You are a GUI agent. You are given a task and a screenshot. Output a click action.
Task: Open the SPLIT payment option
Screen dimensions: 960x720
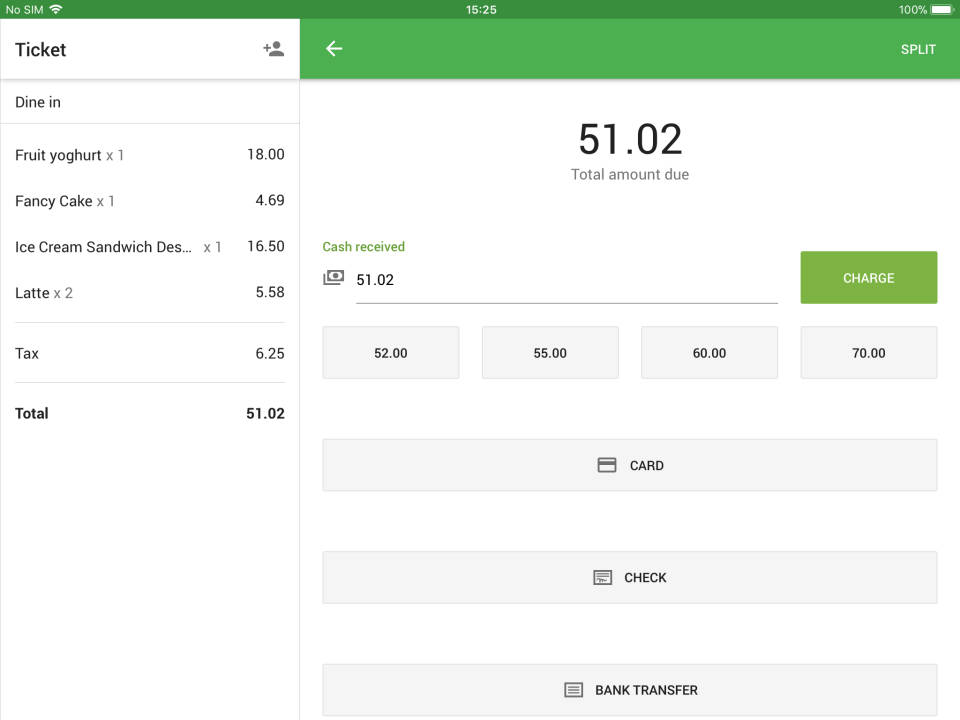click(x=918, y=48)
